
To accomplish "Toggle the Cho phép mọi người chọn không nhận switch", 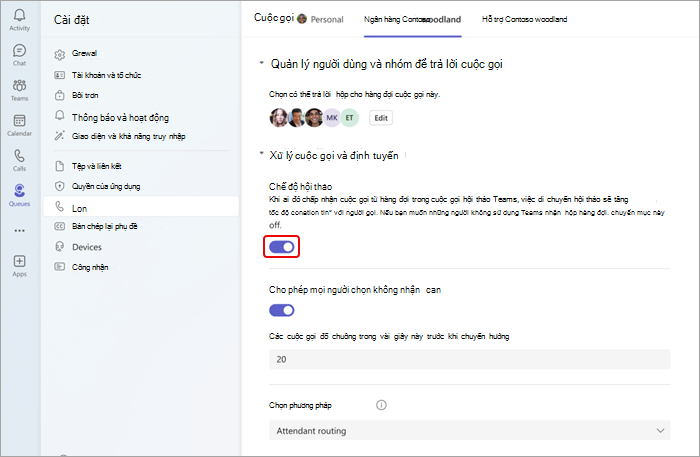I will click(x=282, y=310).
